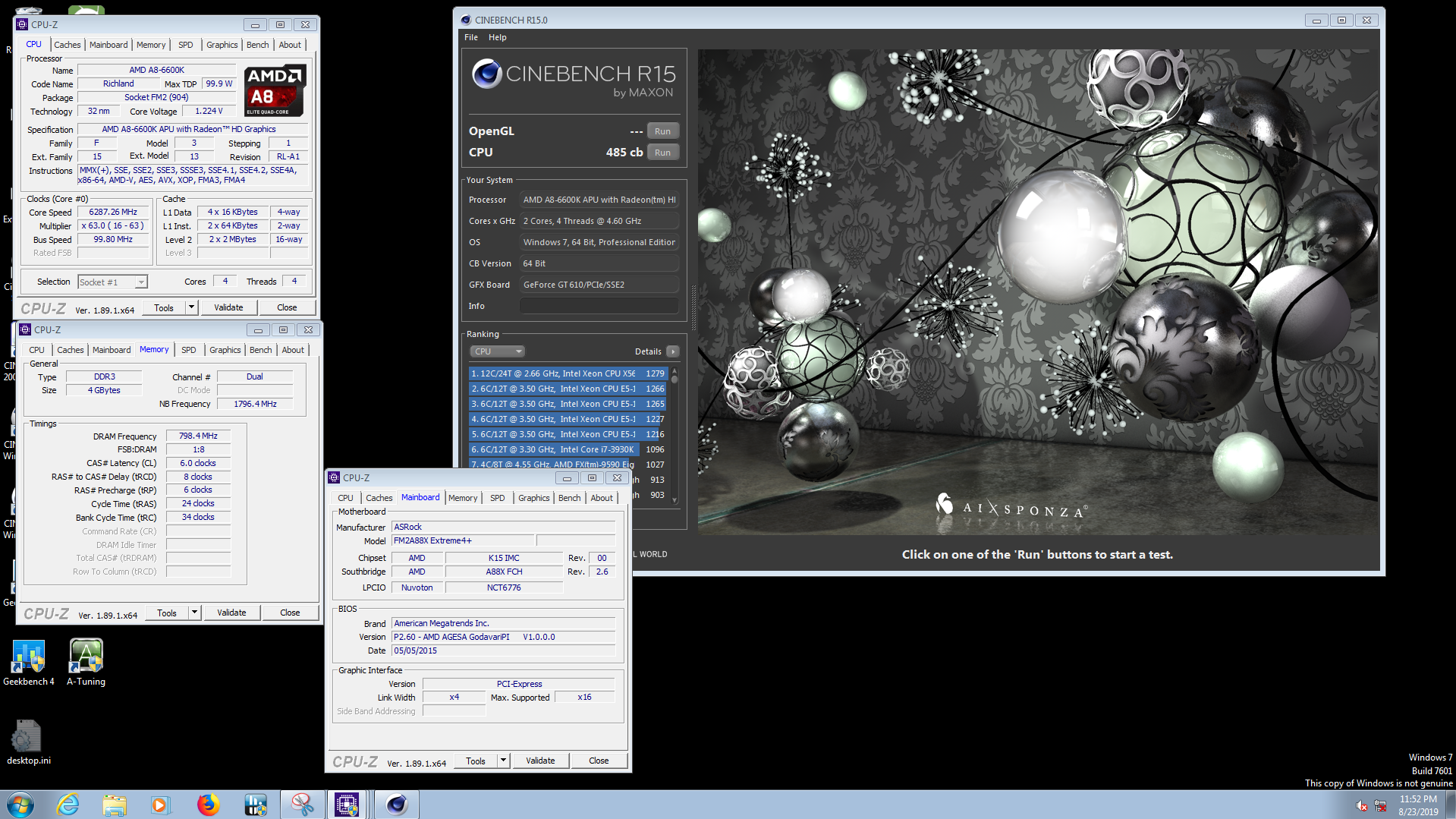
Task: Select ranking entry 1 Xeon X5650 1279
Action: (568, 373)
